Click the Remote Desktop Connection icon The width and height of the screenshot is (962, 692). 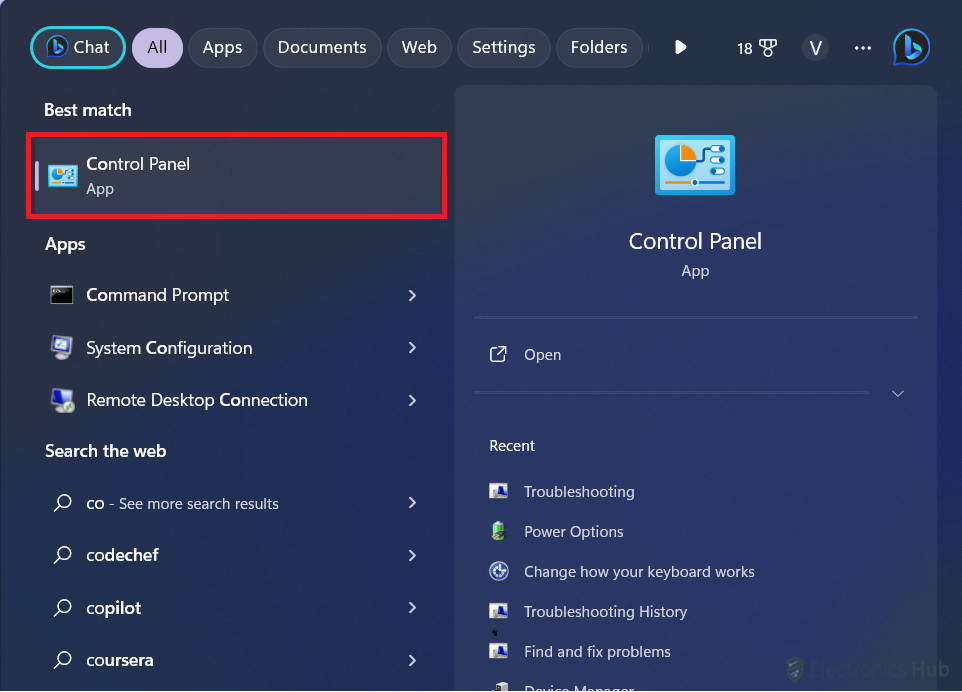coord(62,401)
